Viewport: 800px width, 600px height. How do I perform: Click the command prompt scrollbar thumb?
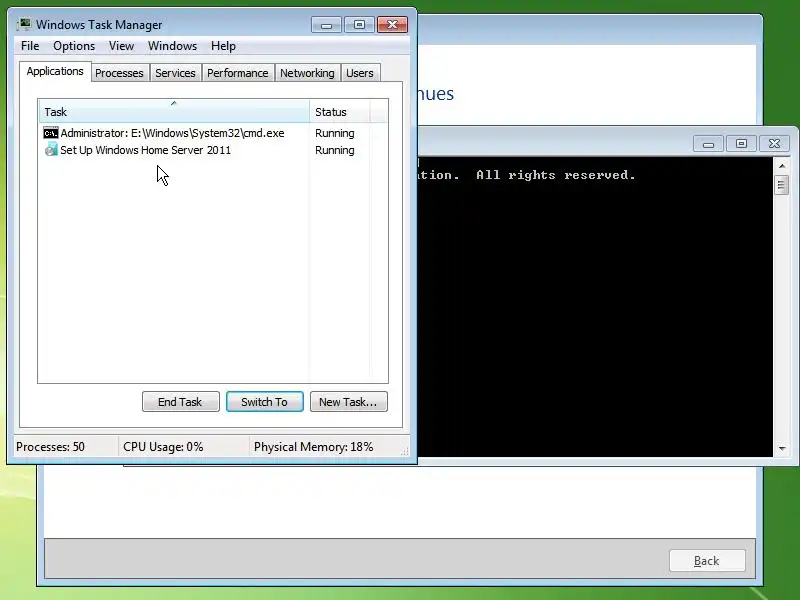(x=782, y=185)
